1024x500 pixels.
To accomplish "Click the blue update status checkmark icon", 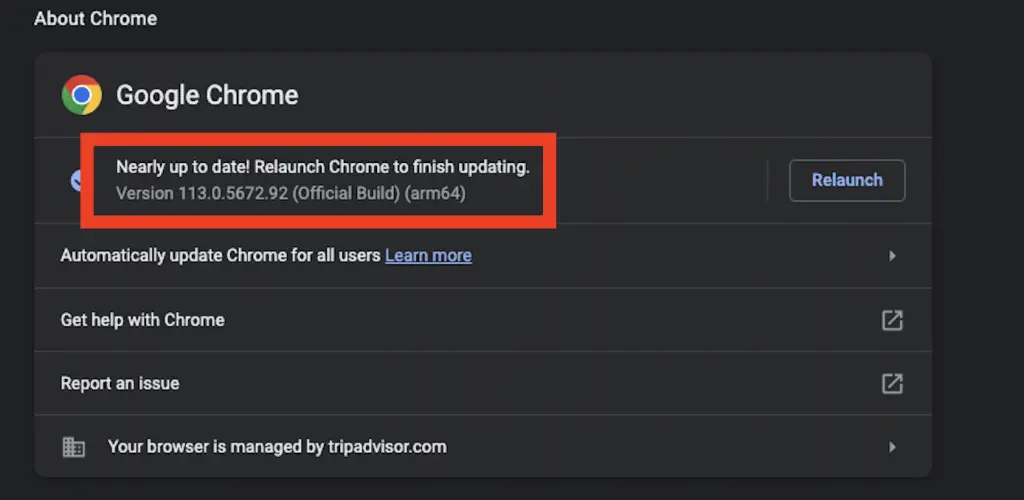I will tap(76, 180).
